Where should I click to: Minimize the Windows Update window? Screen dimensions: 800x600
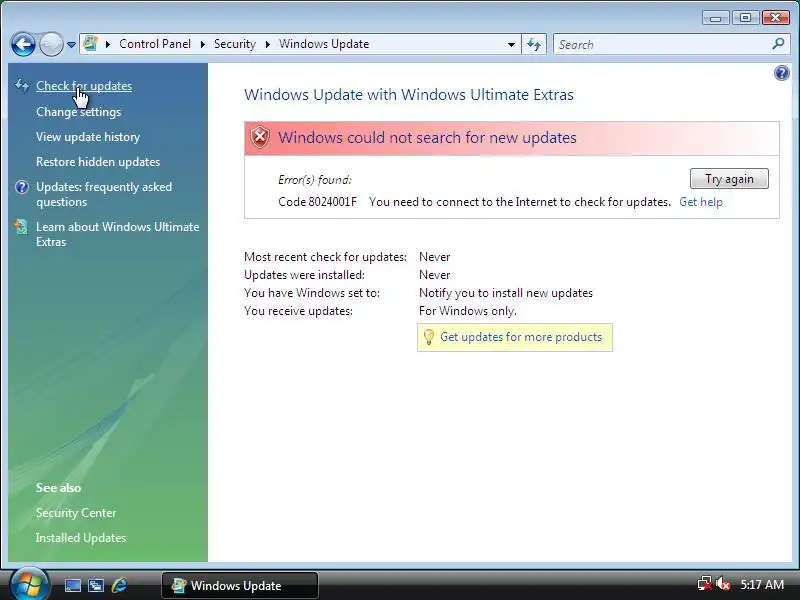715,18
